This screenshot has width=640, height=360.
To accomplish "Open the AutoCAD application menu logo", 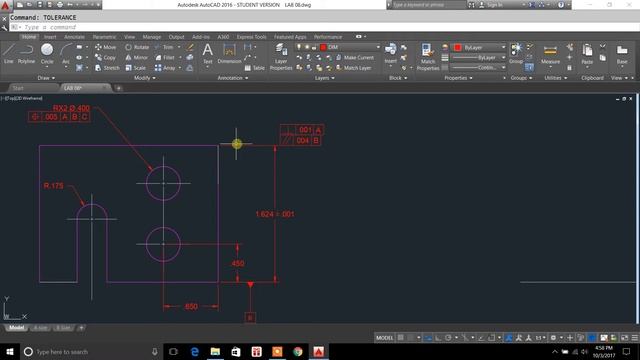I will click(x=5, y=5).
